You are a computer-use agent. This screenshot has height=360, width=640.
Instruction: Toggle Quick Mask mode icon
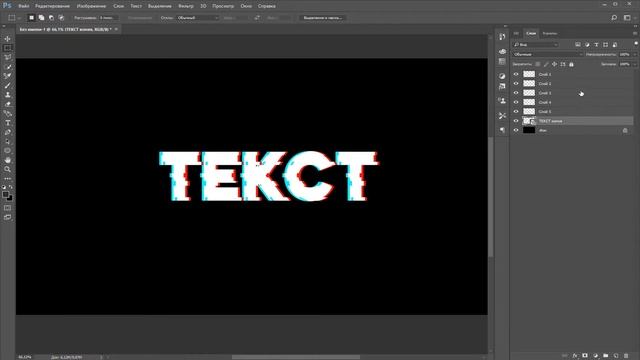[7, 208]
